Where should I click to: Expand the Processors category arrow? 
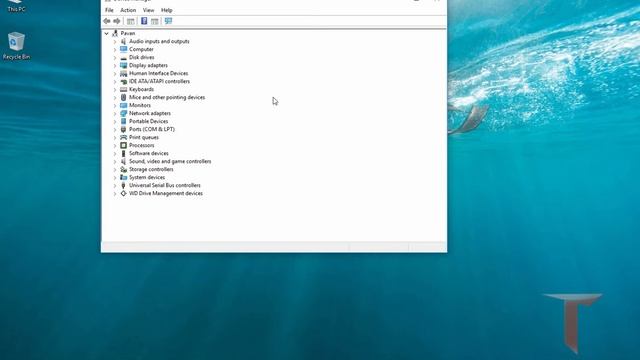coord(115,146)
